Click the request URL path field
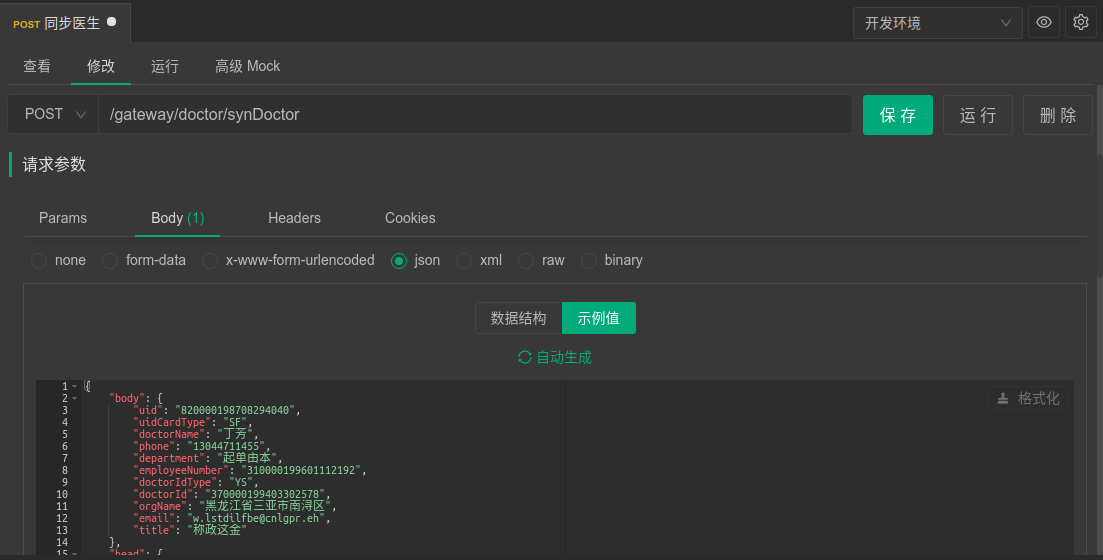The height and width of the screenshot is (560, 1103). pos(475,114)
